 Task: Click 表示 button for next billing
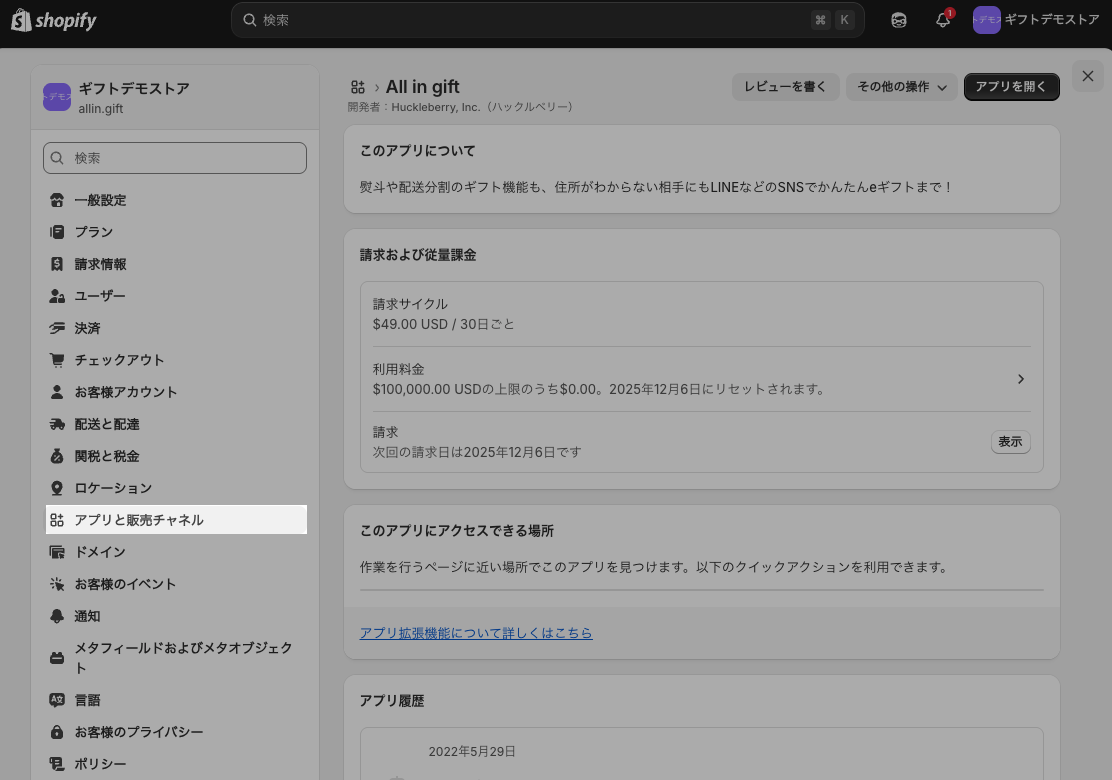[x=1010, y=442]
